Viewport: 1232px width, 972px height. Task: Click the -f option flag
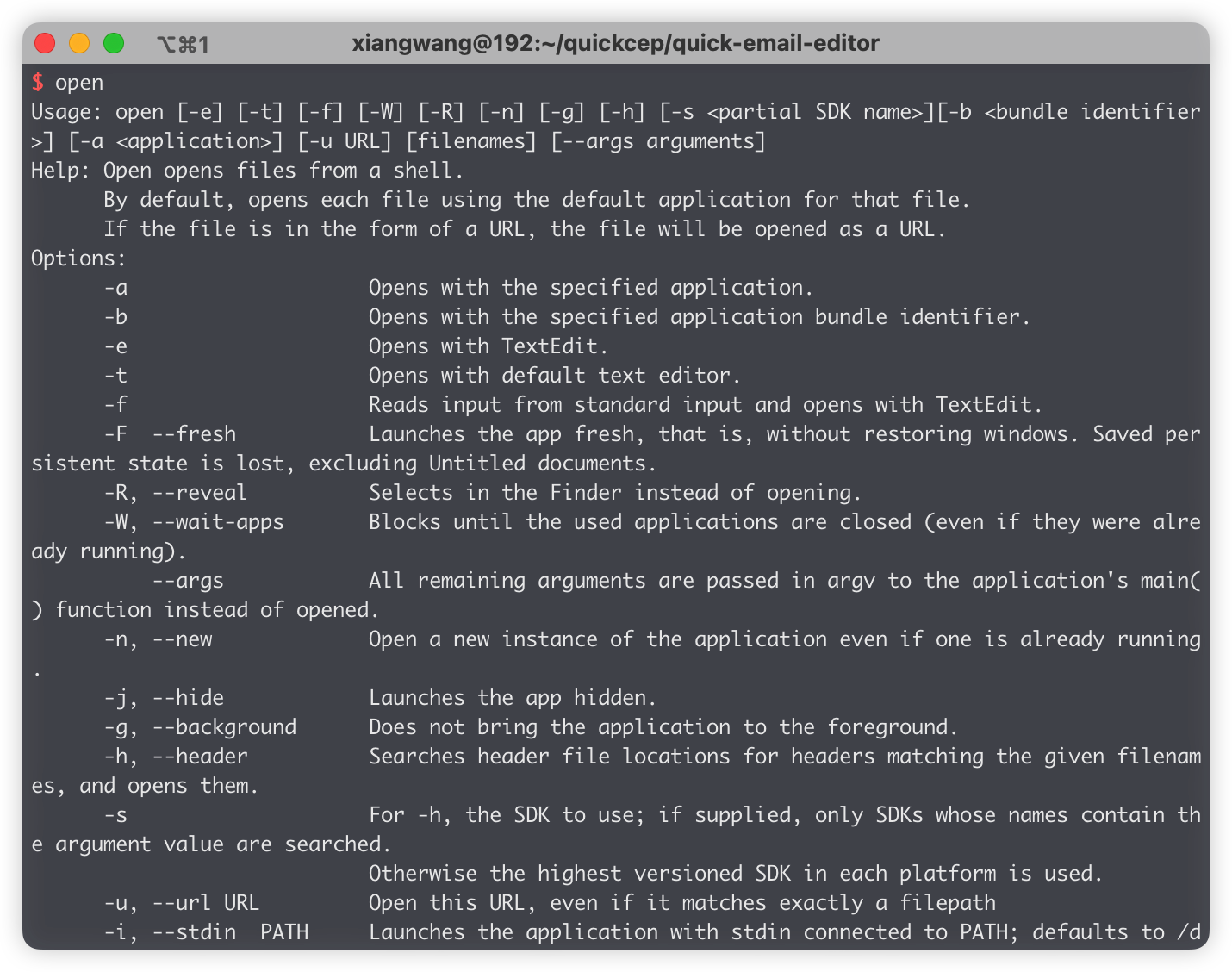115,405
